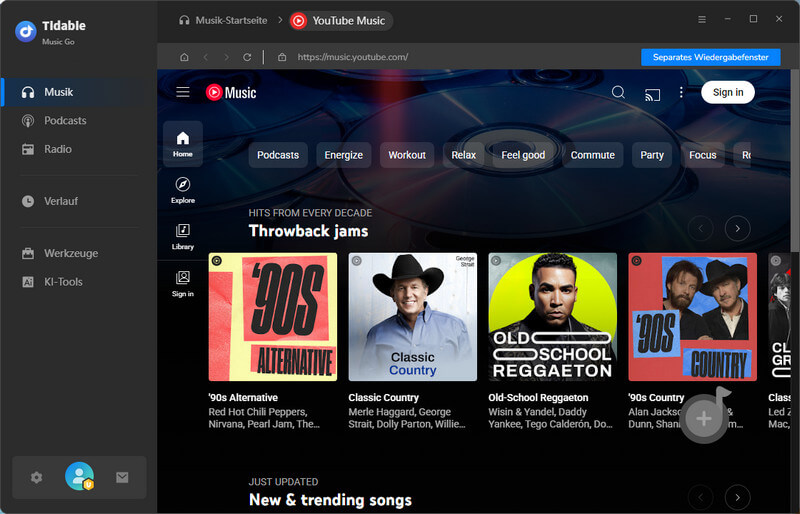Click the lock icon beside URL
The width and height of the screenshot is (800, 514).
(282, 57)
